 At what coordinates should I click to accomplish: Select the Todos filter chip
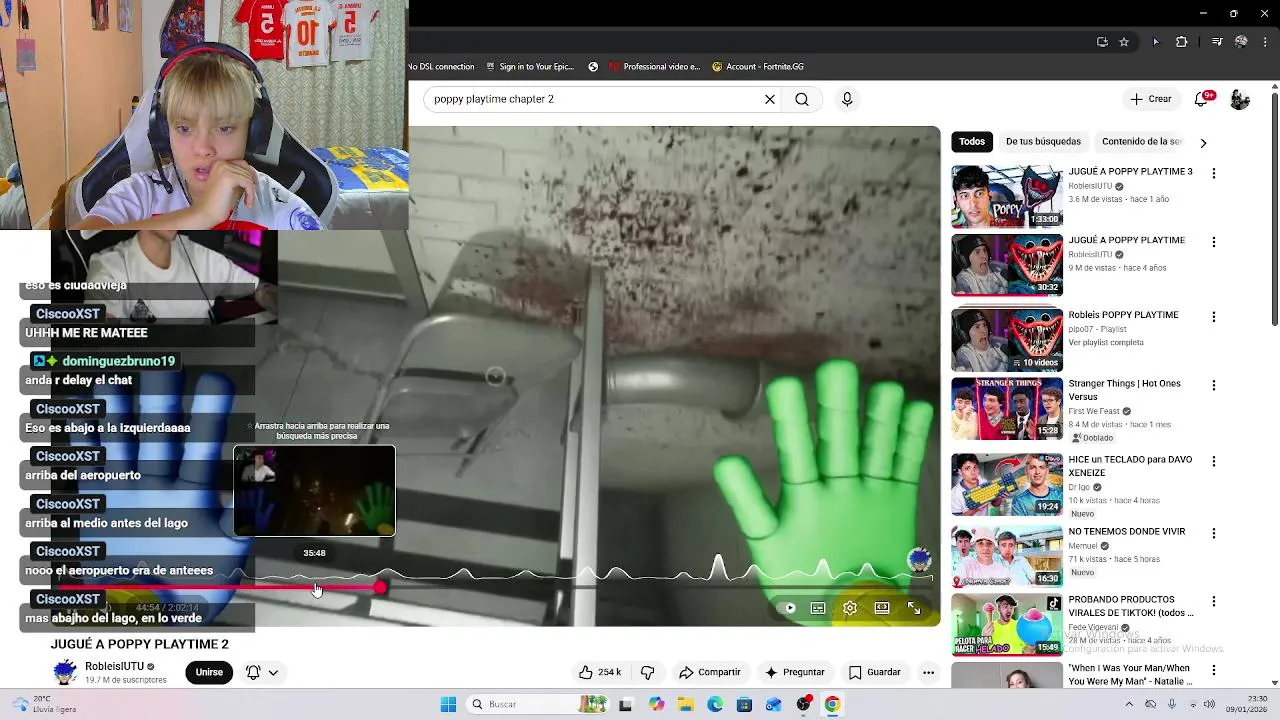point(972,142)
